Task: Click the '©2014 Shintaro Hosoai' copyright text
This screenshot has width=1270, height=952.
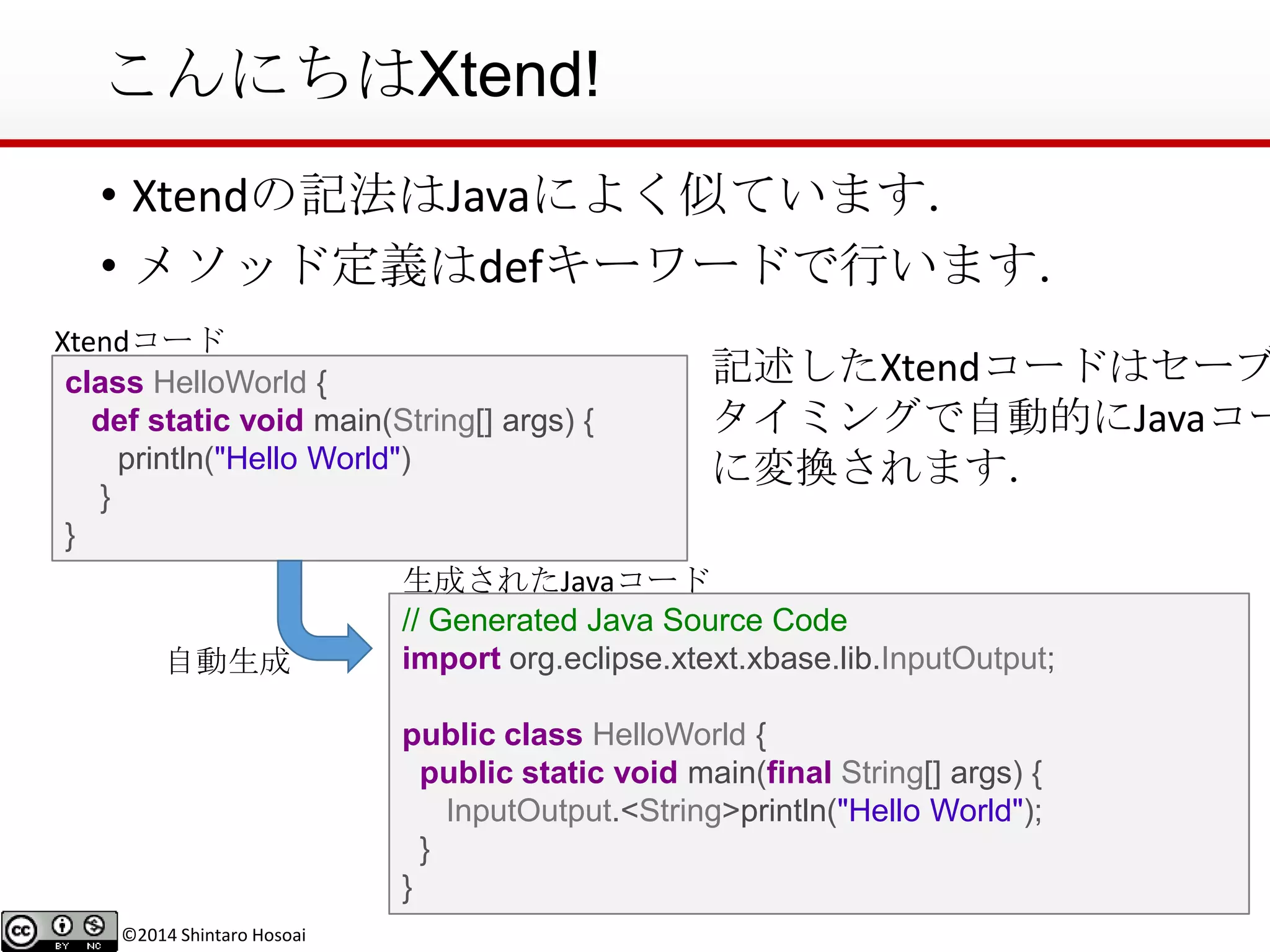Action: (214, 935)
